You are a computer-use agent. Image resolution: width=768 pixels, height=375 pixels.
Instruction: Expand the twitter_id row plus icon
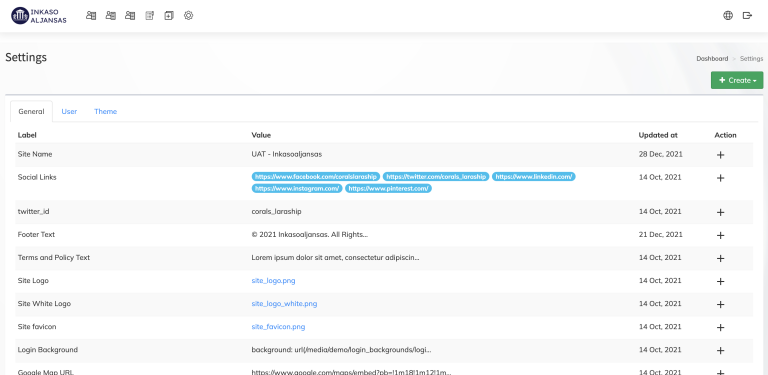[720, 212]
